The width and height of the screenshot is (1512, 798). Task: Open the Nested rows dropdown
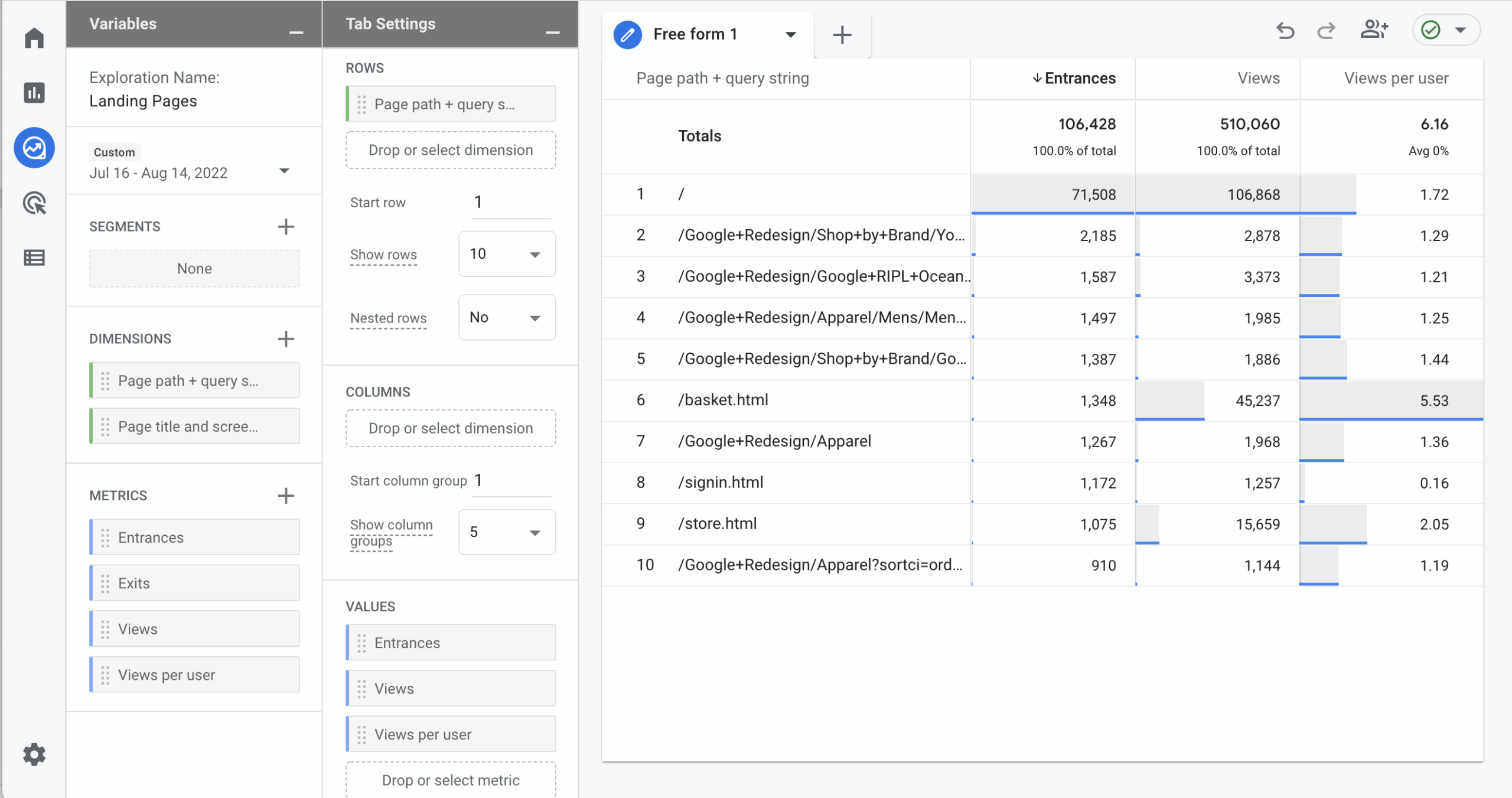click(507, 318)
